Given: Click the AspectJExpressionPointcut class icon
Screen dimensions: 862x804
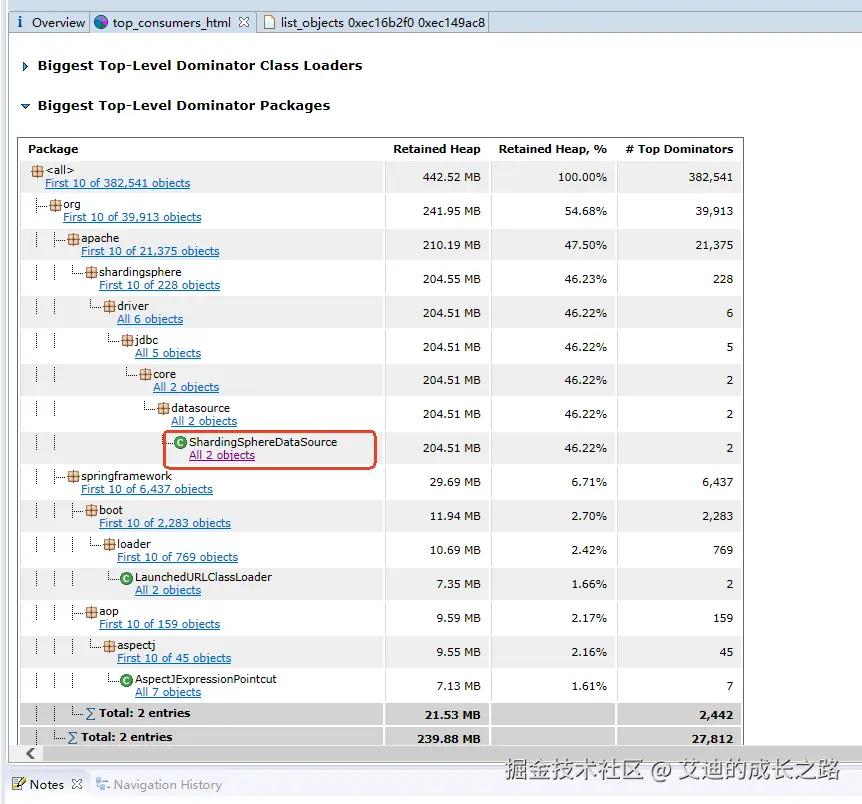Looking at the screenshot, I should 126,680.
